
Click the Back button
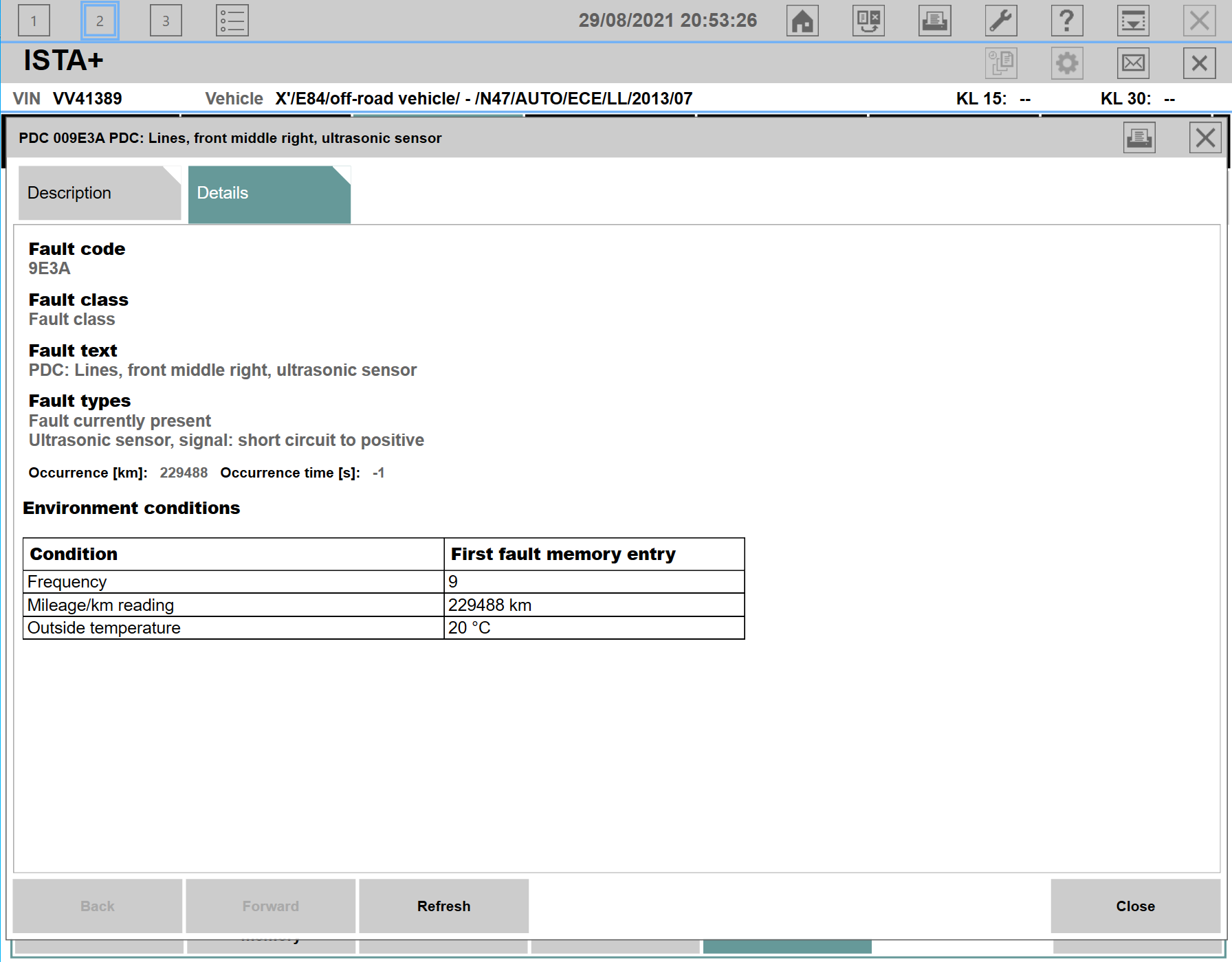click(98, 906)
